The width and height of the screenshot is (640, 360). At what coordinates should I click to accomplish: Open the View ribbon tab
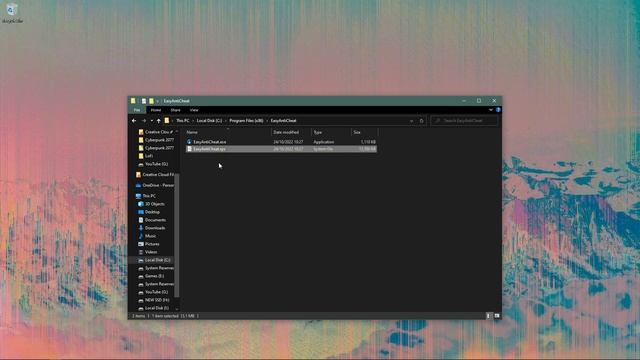[x=194, y=110]
